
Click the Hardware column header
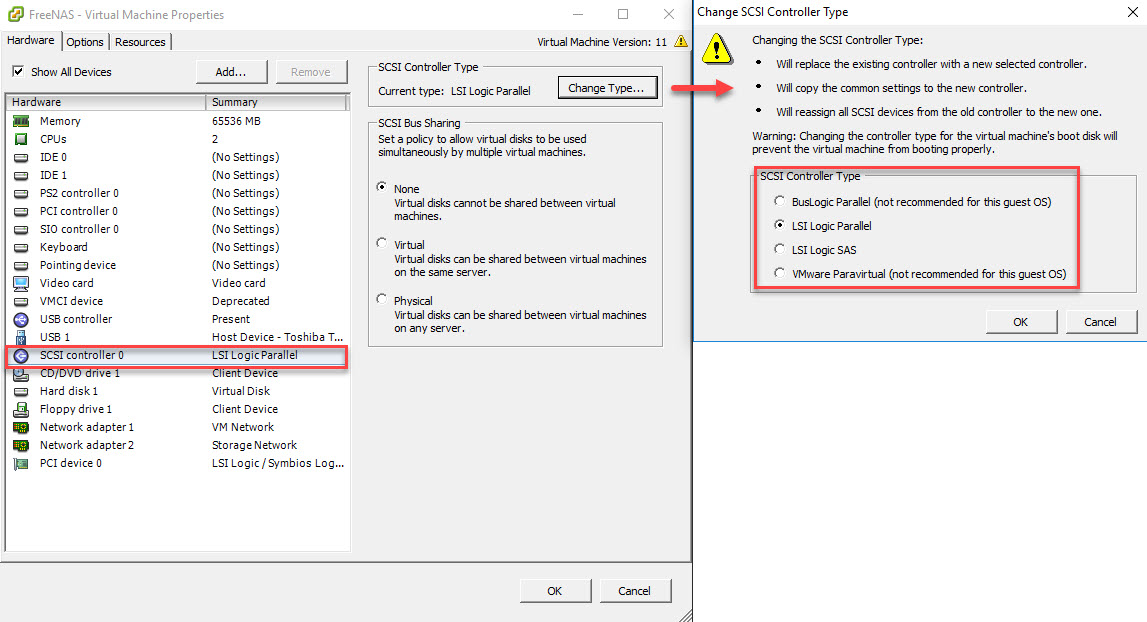tap(105, 102)
